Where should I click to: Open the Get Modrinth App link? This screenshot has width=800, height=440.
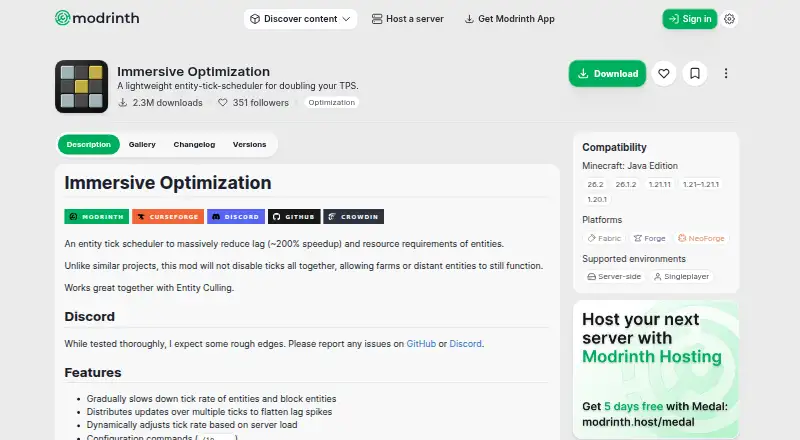coord(509,19)
